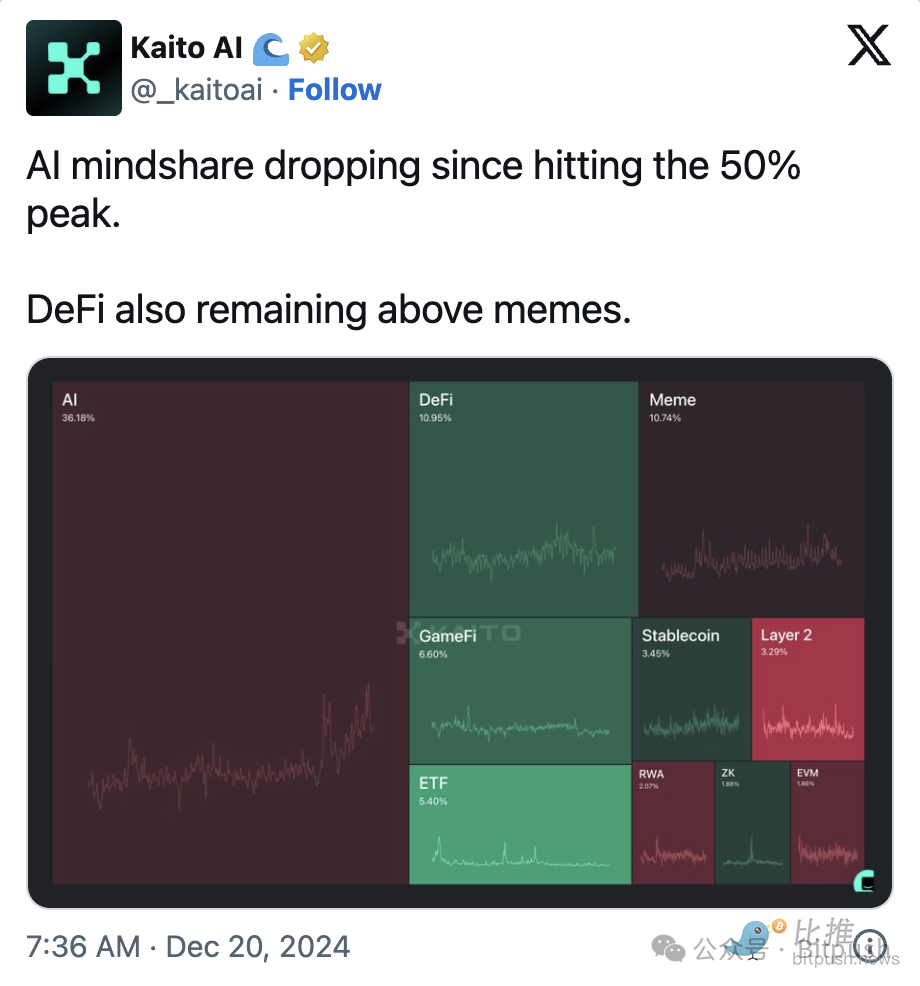This screenshot has width=920, height=986.
Task: Click the red Layer 2 tile
Action: point(808,690)
